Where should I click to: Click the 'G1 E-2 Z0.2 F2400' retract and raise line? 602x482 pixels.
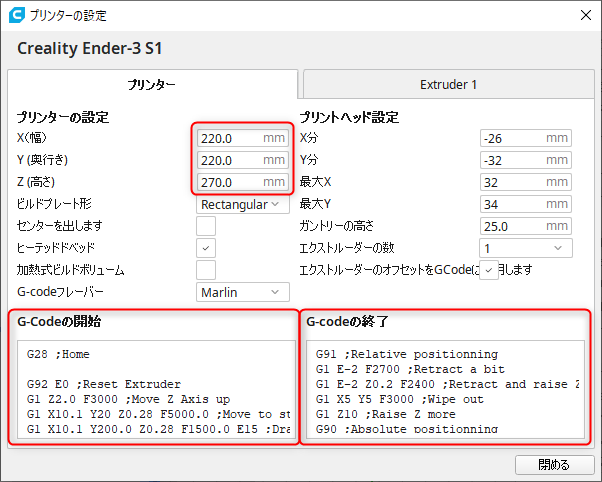(x=448, y=384)
